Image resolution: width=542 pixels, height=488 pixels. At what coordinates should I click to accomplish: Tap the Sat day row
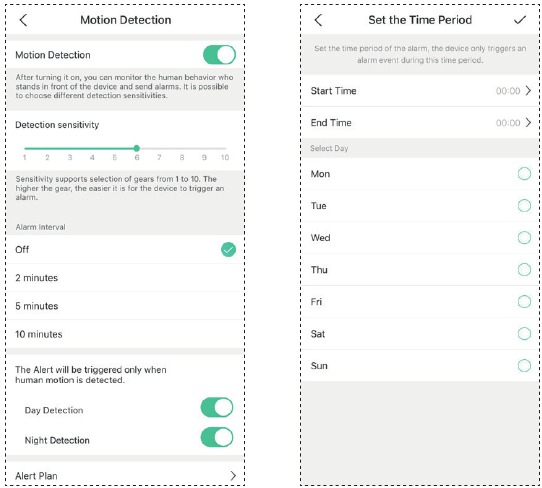(420, 334)
